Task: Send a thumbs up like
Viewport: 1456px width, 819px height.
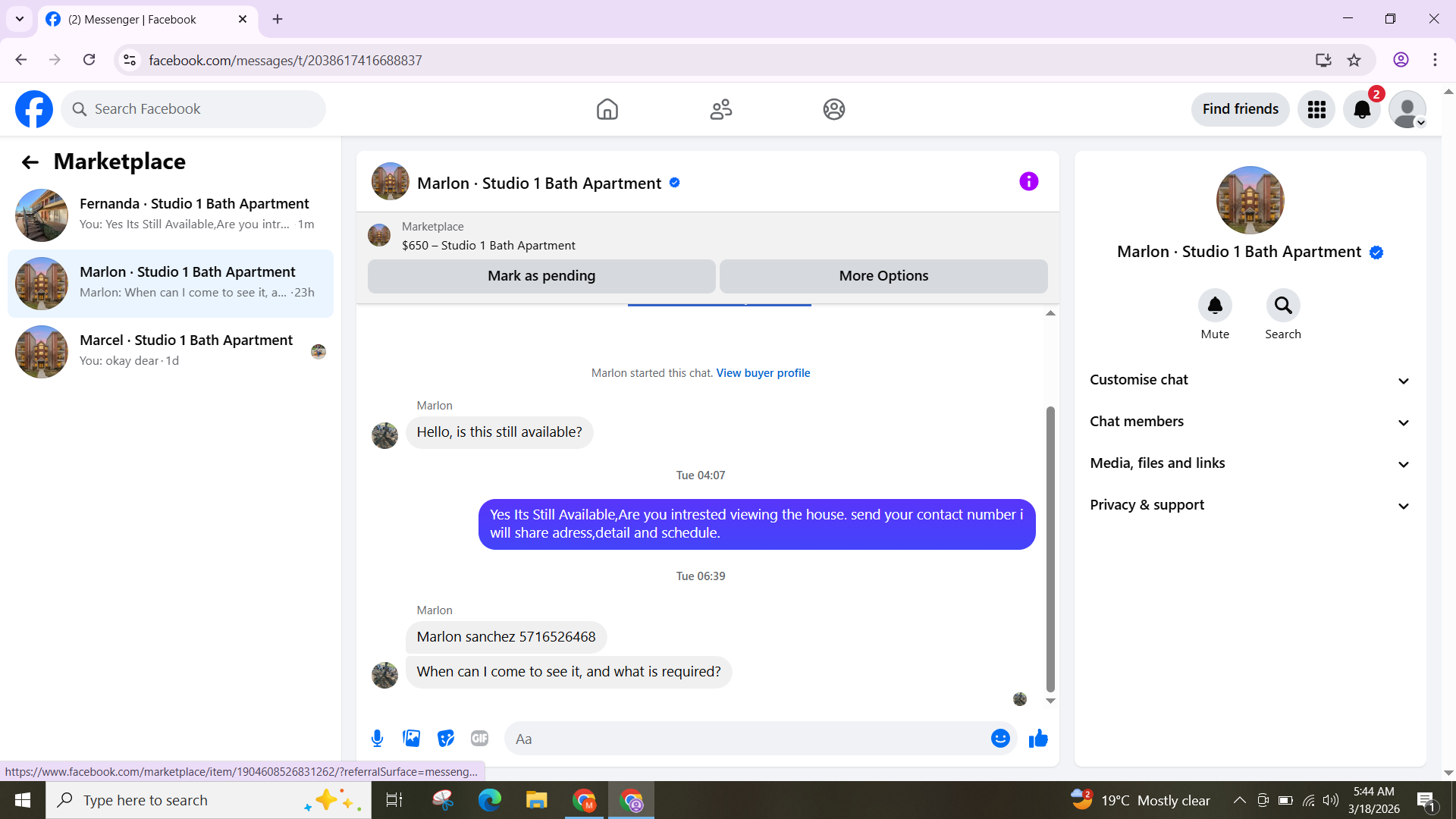Action: point(1038,739)
